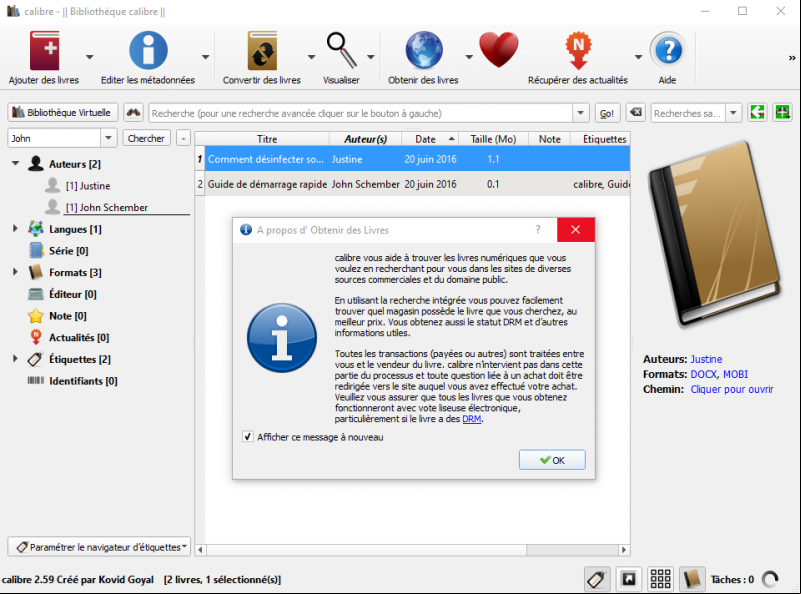Screen dimensions: 801x594
Task: Expand the Formats tree category
Action: tap(15, 272)
